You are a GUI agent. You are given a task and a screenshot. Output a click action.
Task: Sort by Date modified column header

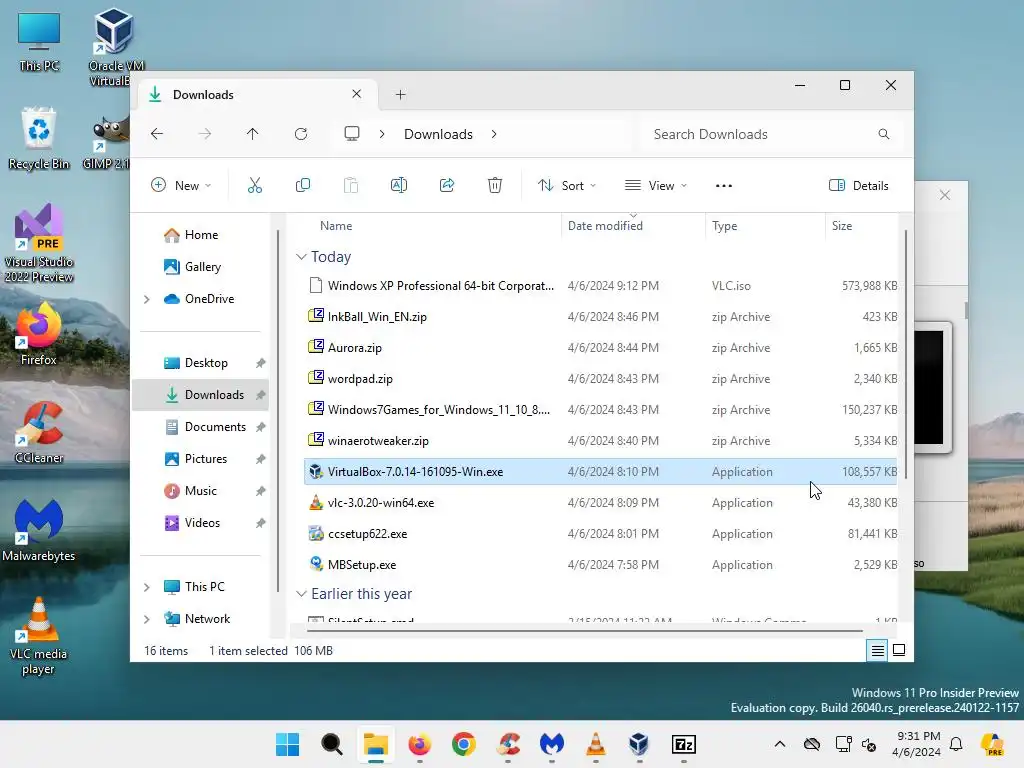click(633, 226)
